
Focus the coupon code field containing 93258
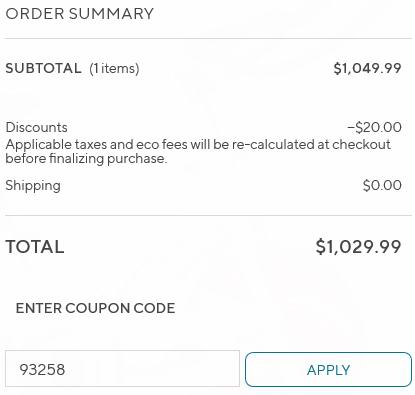(x=122, y=369)
